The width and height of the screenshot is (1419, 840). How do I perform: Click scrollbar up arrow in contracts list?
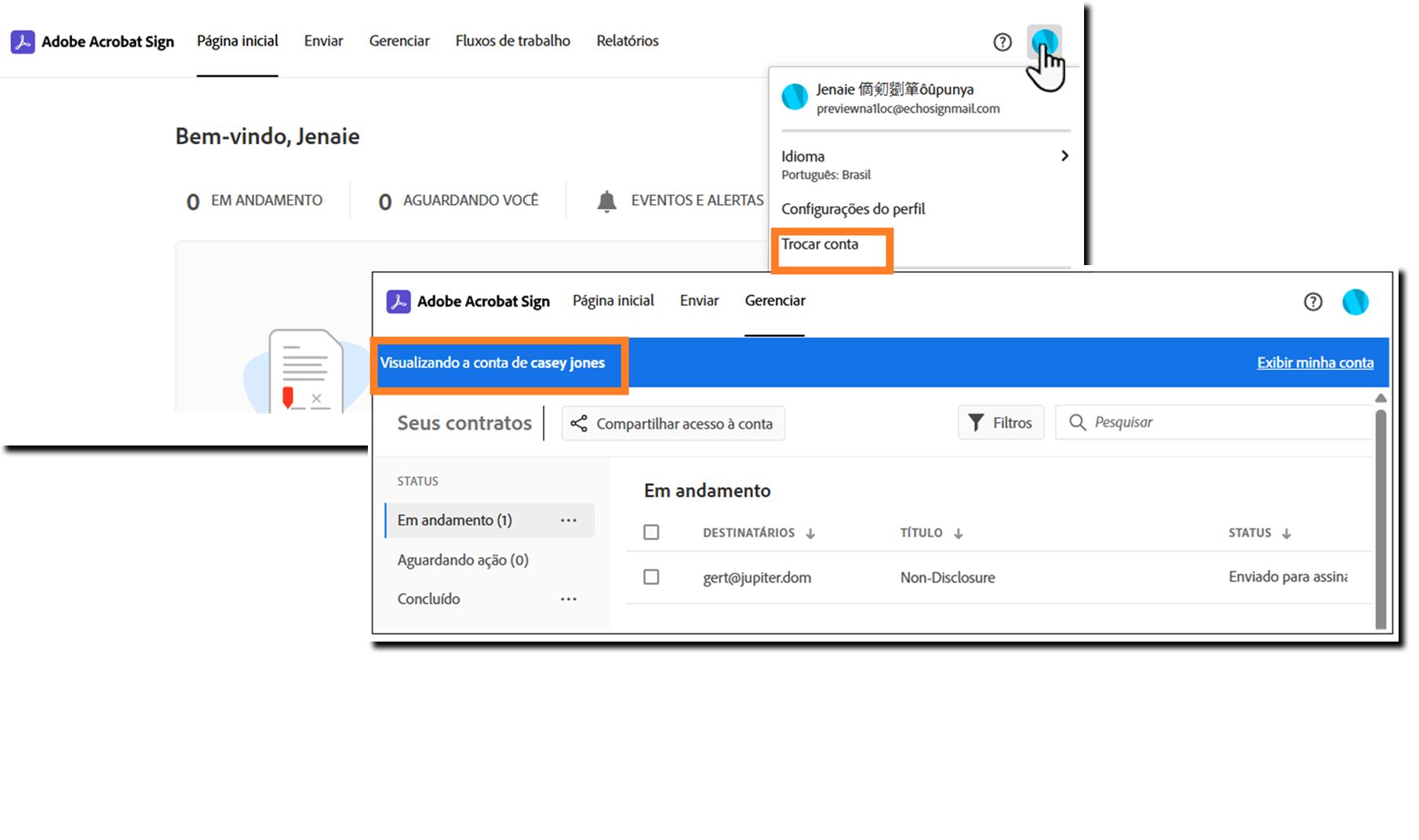[x=1381, y=398]
